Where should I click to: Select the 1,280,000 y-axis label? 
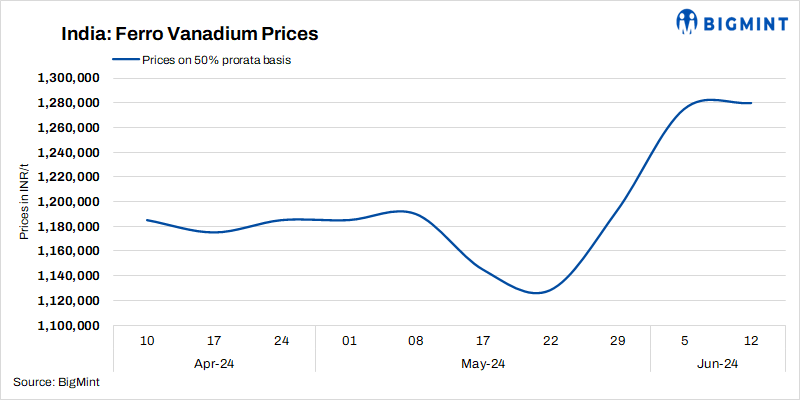(66, 103)
